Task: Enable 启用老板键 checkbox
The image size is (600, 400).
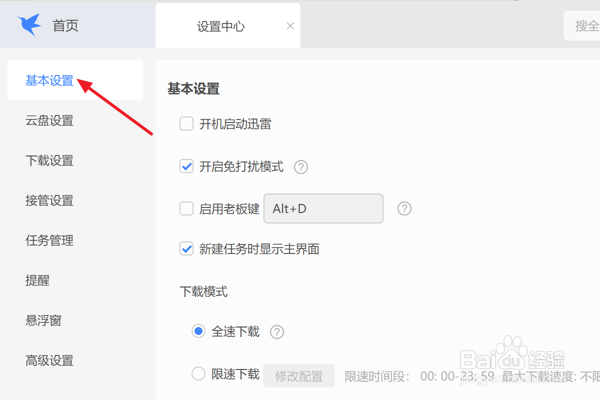Action: 186,209
